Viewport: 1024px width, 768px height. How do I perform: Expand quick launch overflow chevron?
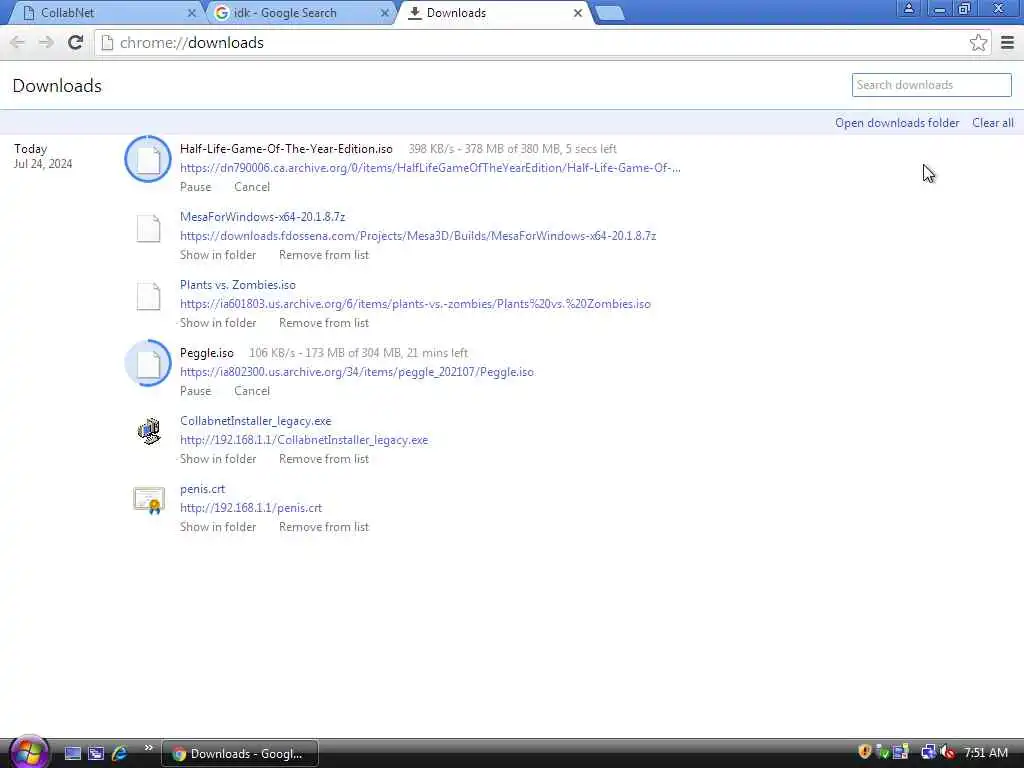[x=148, y=748]
